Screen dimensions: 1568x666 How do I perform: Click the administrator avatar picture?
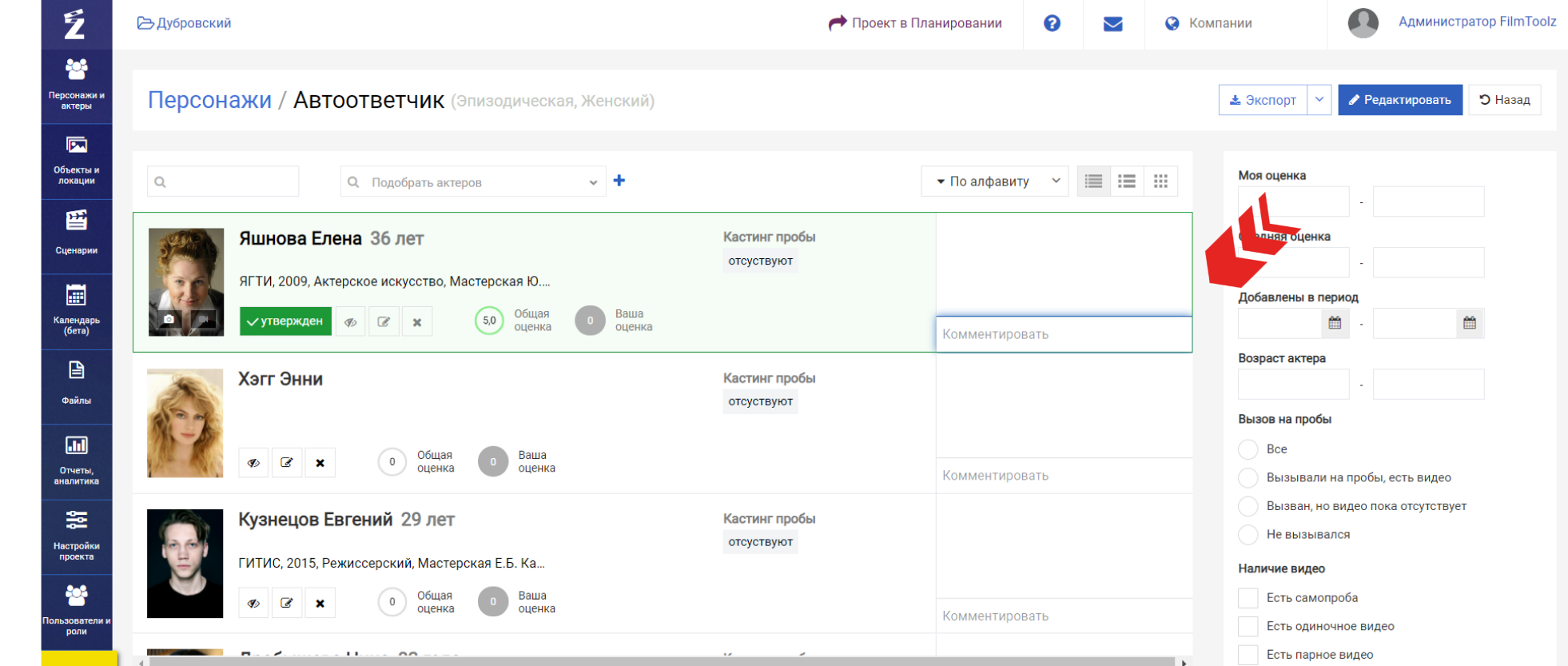click(1363, 22)
